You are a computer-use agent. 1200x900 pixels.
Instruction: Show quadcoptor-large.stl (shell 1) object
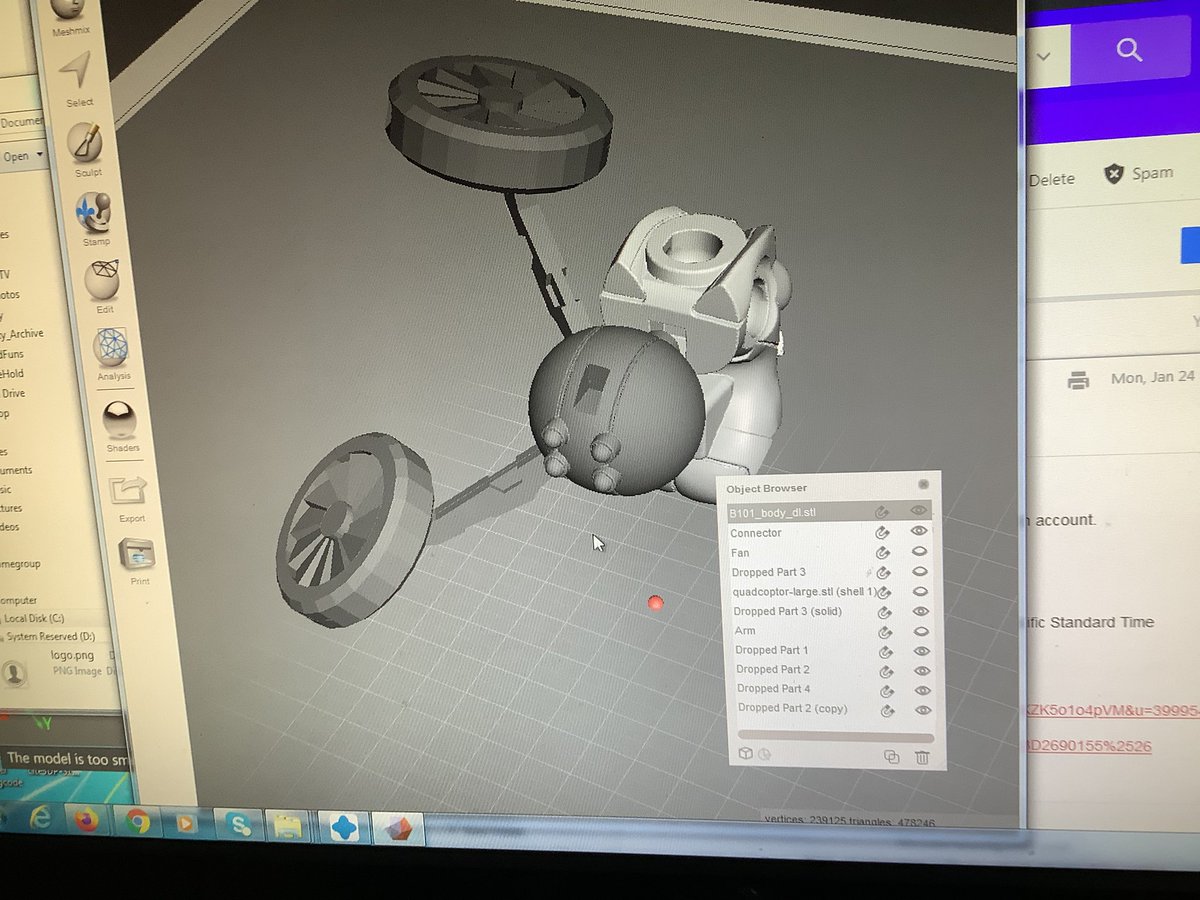920,591
